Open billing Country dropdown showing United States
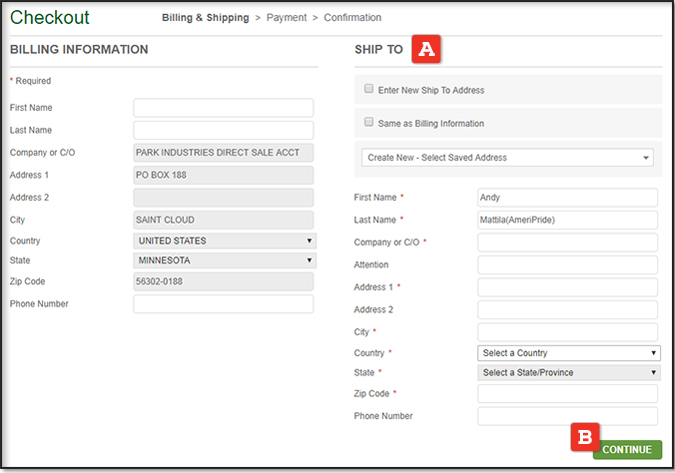This screenshot has width=675, height=473. (x=224, y=241)
